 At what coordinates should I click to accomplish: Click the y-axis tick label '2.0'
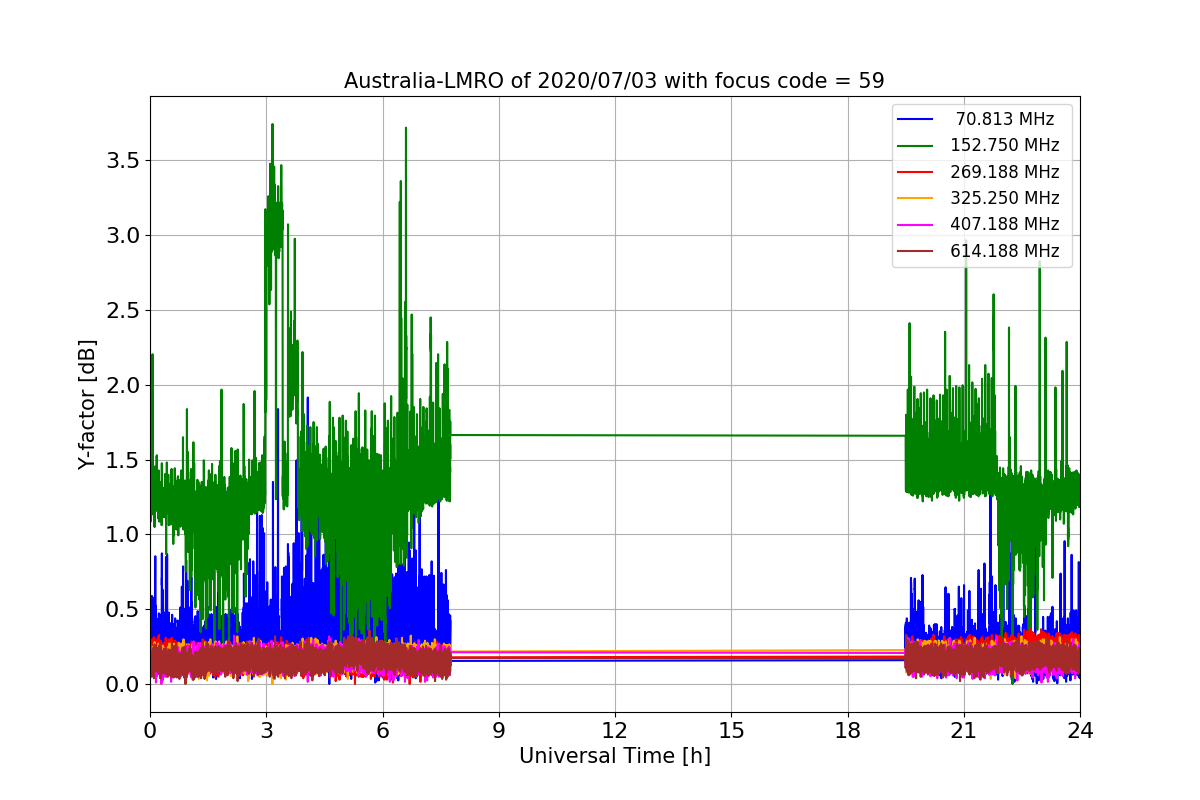[x=122, y=385]
